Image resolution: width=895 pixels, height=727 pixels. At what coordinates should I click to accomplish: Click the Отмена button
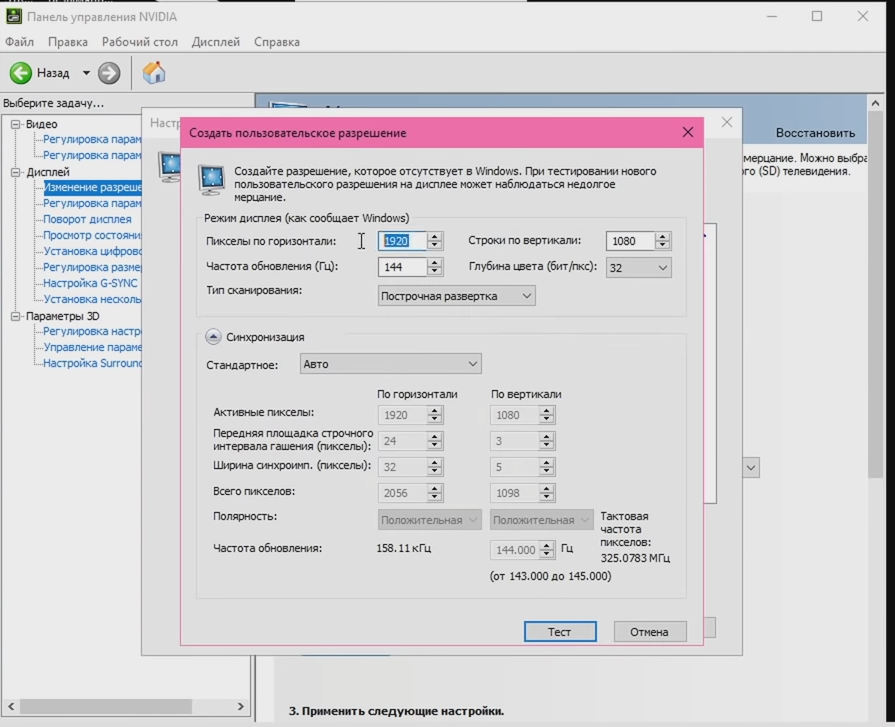(650, 632)
